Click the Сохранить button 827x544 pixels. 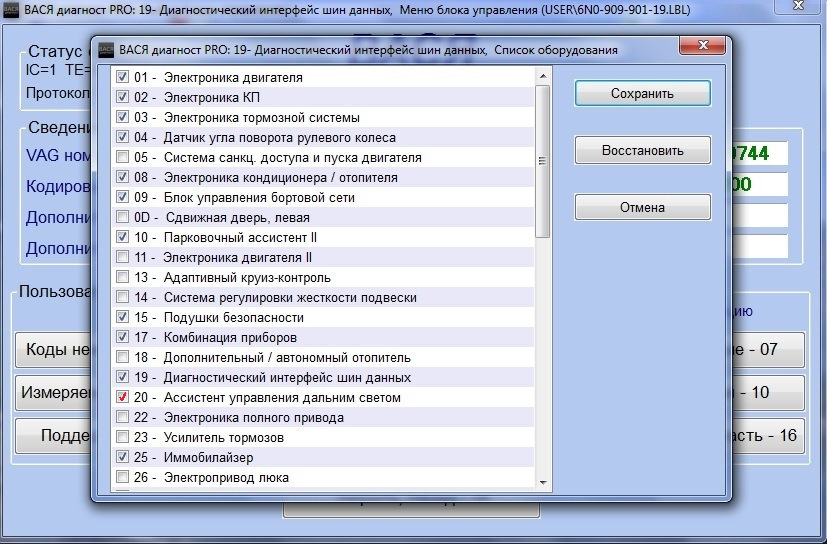(x=642, y=93)
